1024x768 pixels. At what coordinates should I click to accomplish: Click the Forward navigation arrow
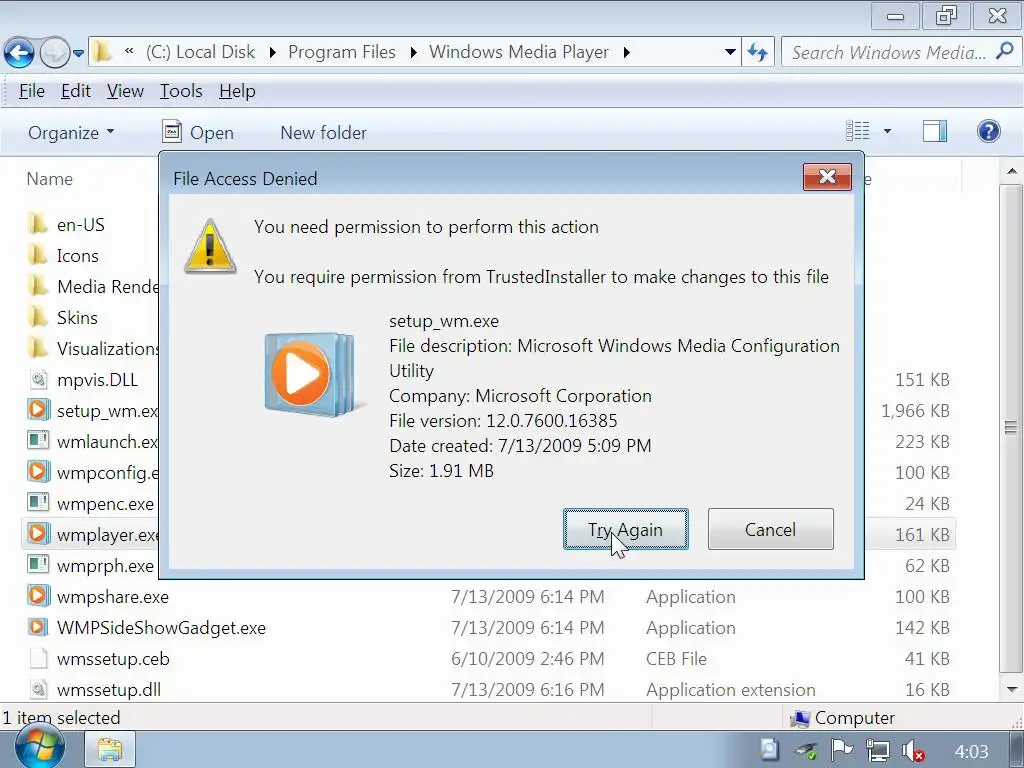coord(54,53)
